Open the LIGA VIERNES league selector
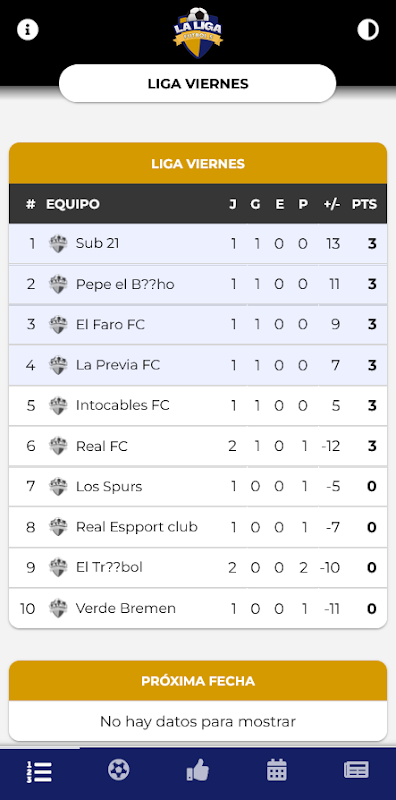 pyautogui.click(x=197, y=83)
